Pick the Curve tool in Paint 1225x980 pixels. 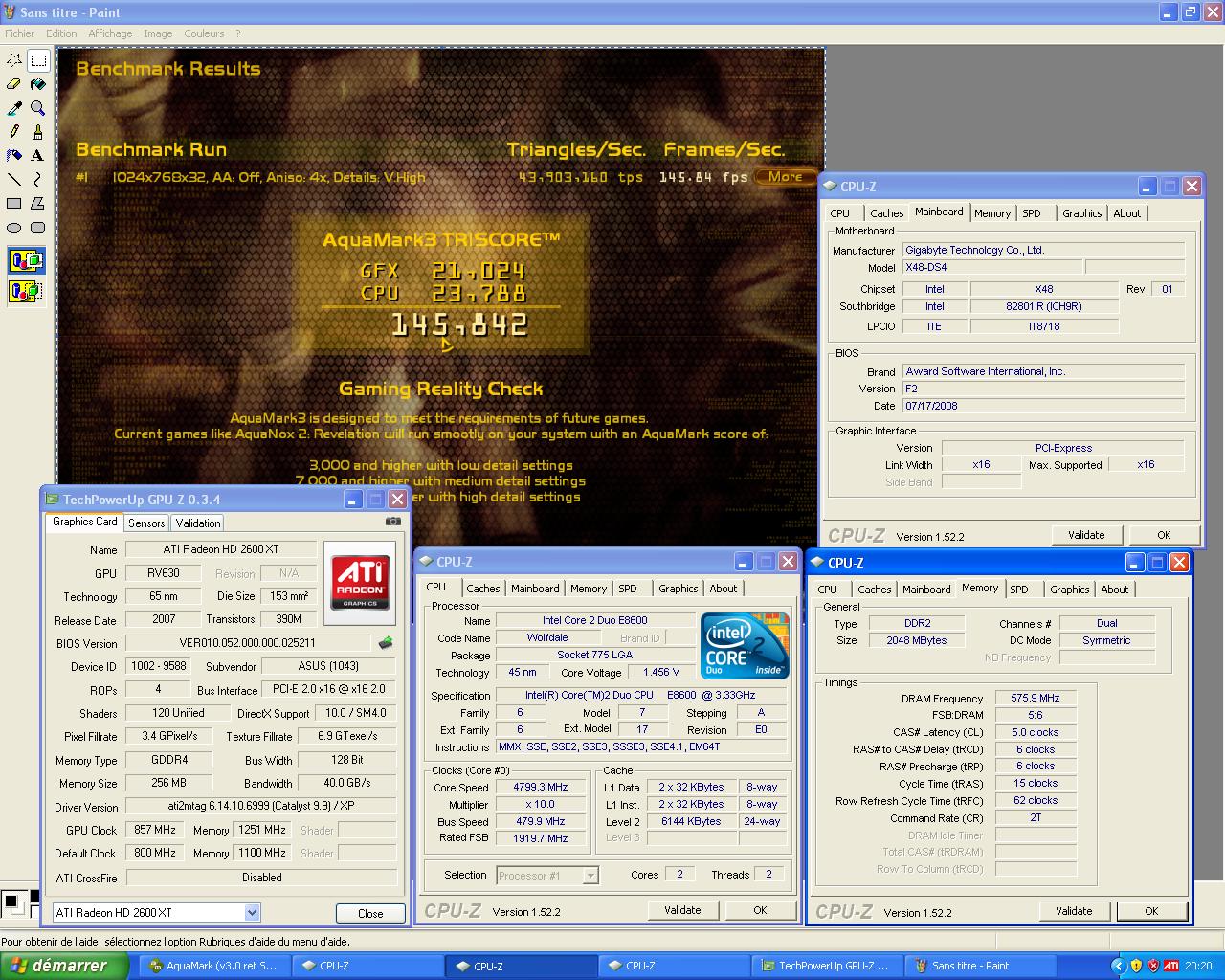click(x=38, y=179)
